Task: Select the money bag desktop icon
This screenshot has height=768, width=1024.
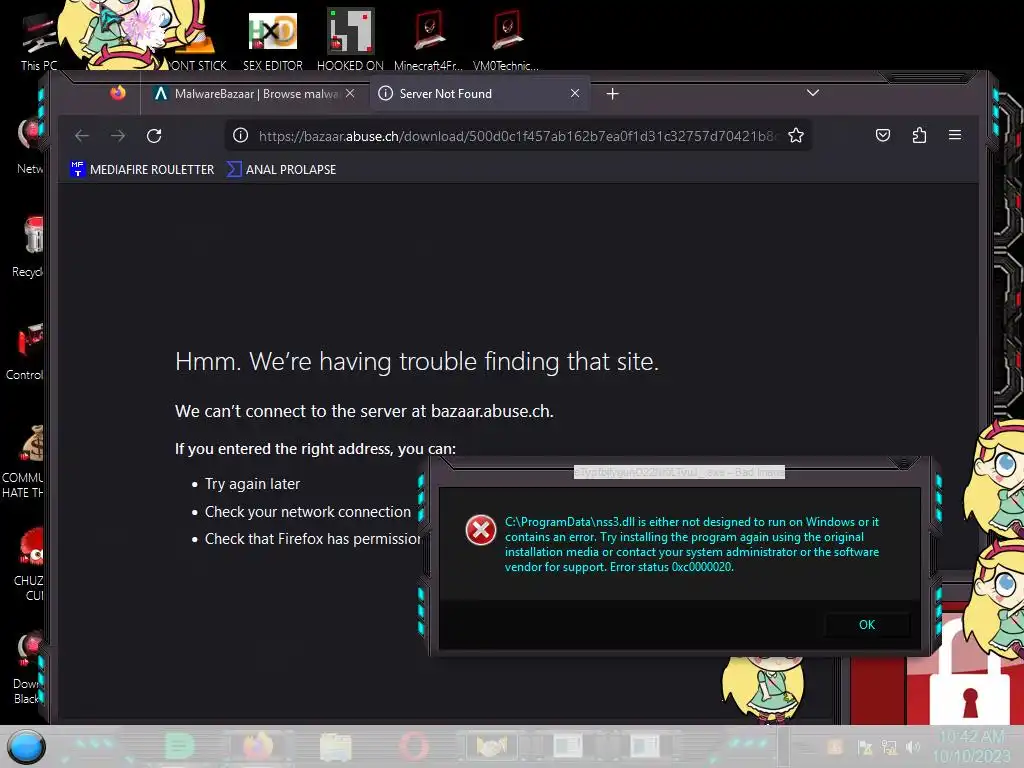Action: point(24,462)
